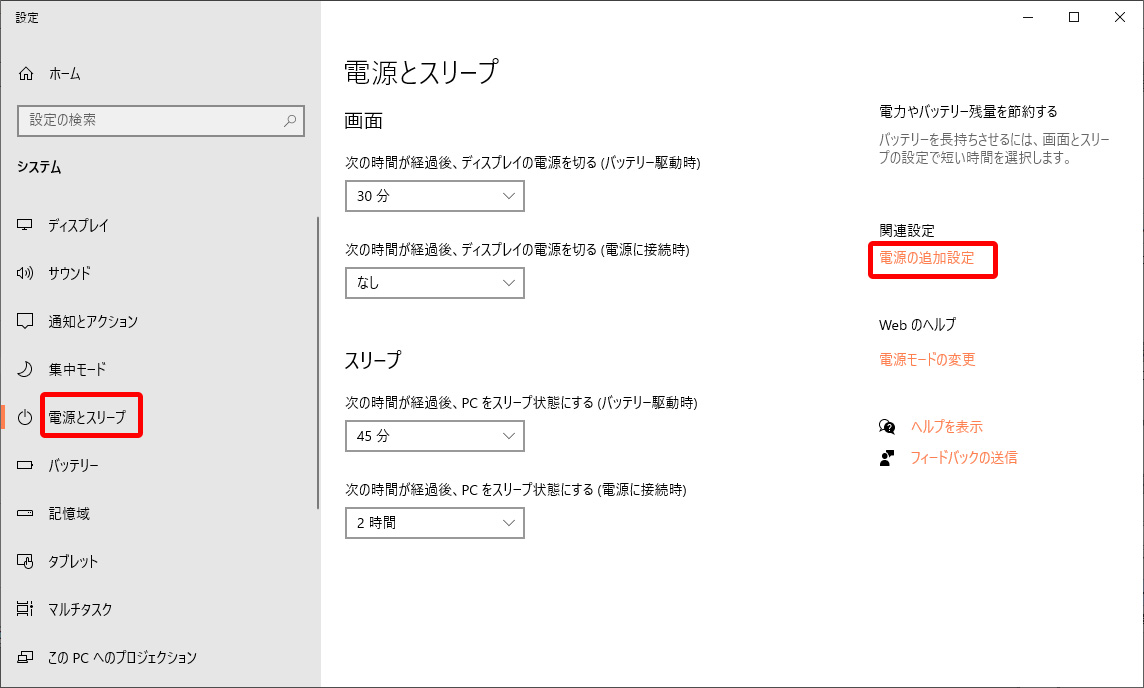Screen dimensions: 1144x688
Task: Click the Sound speaker icon
Action: click(26, 273)
